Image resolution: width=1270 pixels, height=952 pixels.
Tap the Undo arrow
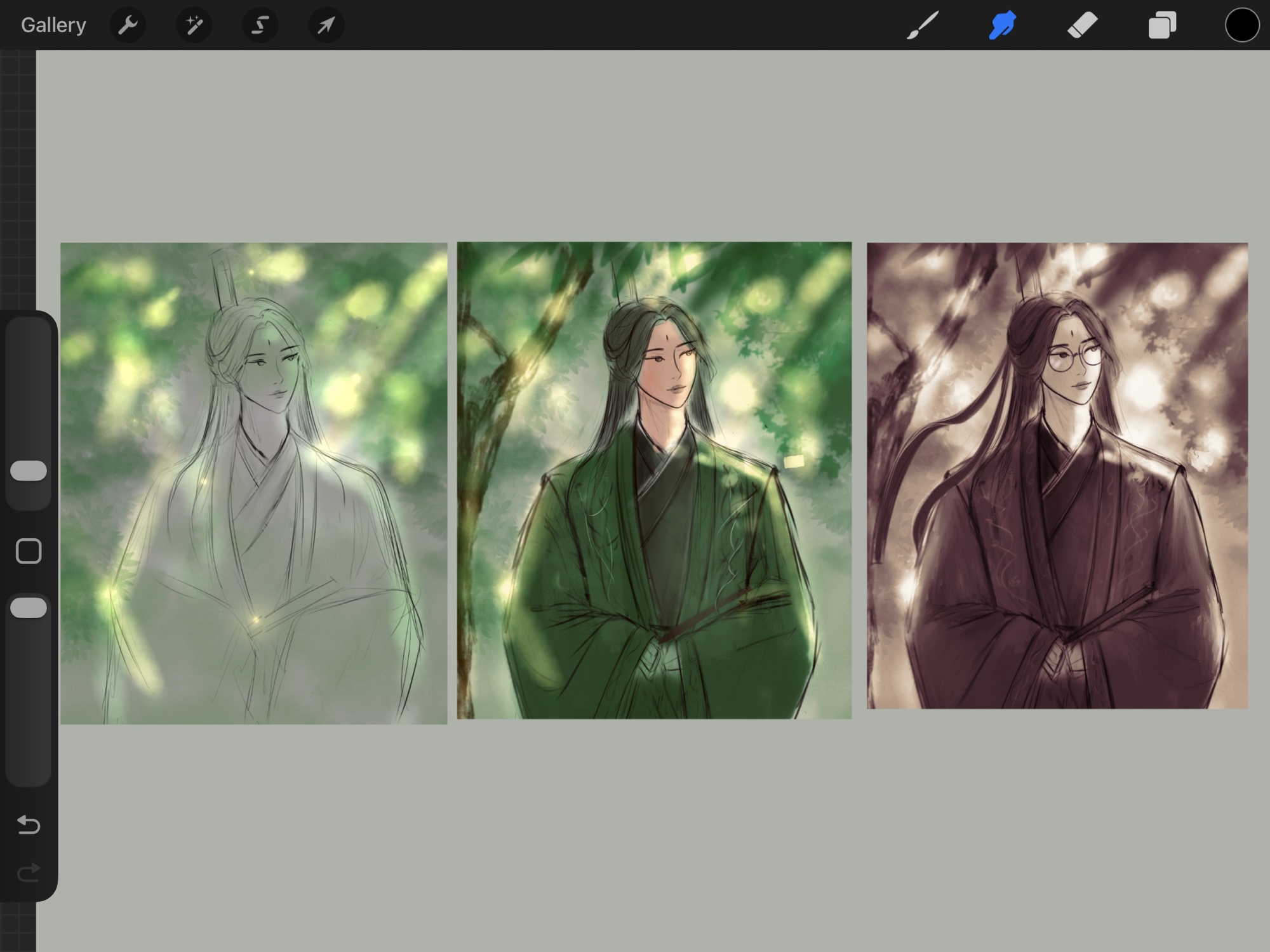[29, 824]
